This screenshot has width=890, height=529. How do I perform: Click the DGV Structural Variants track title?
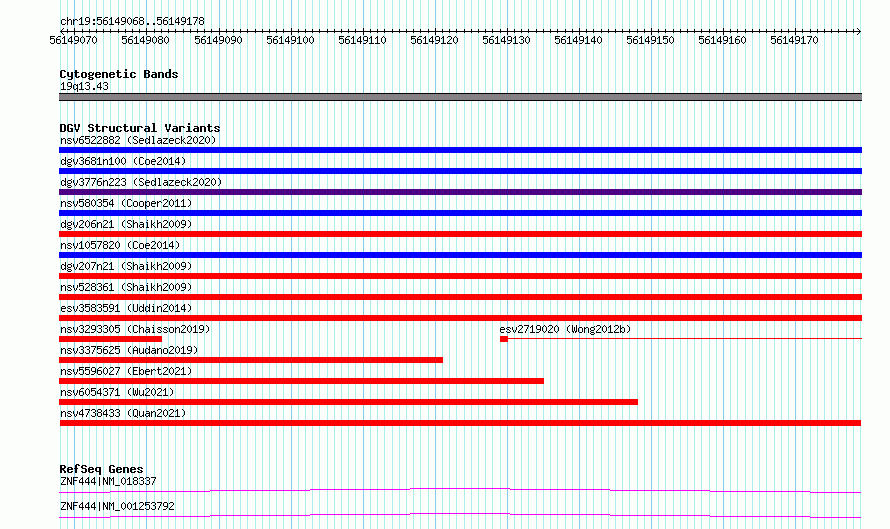[140, 128]
